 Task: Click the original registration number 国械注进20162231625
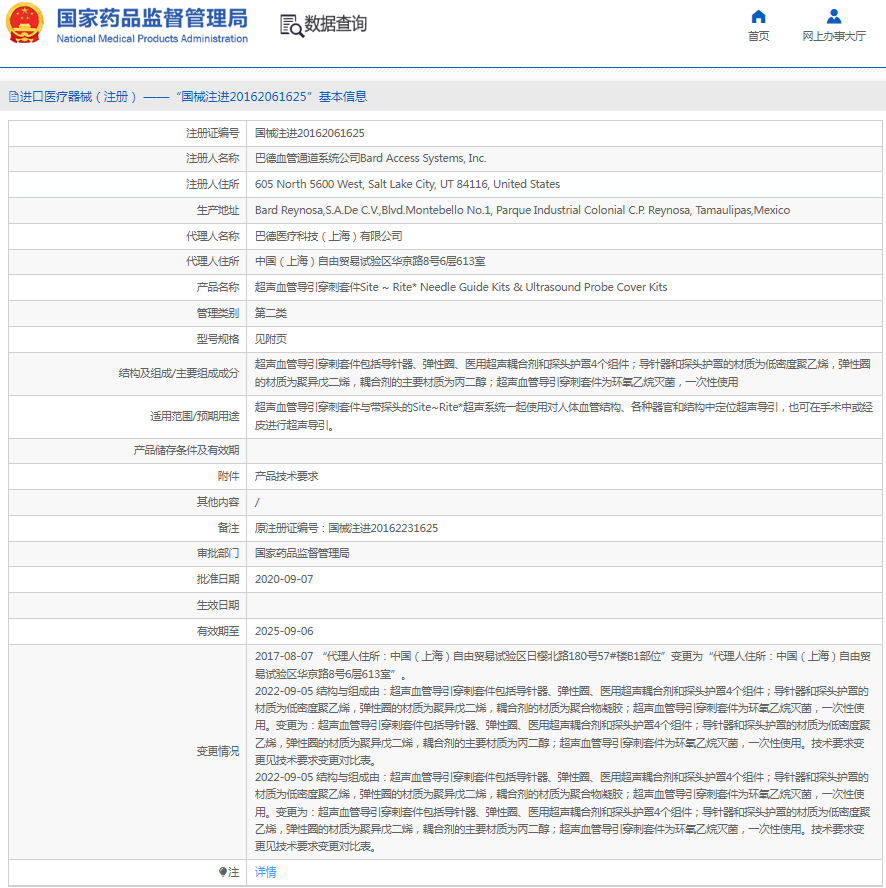(x=346, y=528)
